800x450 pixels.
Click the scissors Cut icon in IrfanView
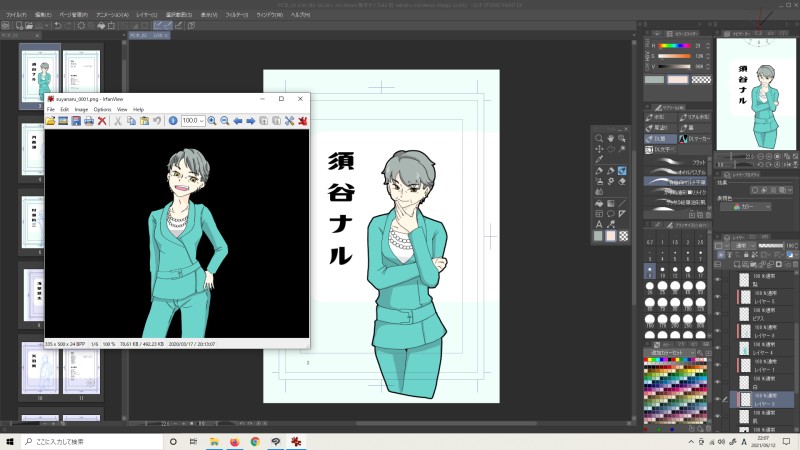tap(118, 121)
